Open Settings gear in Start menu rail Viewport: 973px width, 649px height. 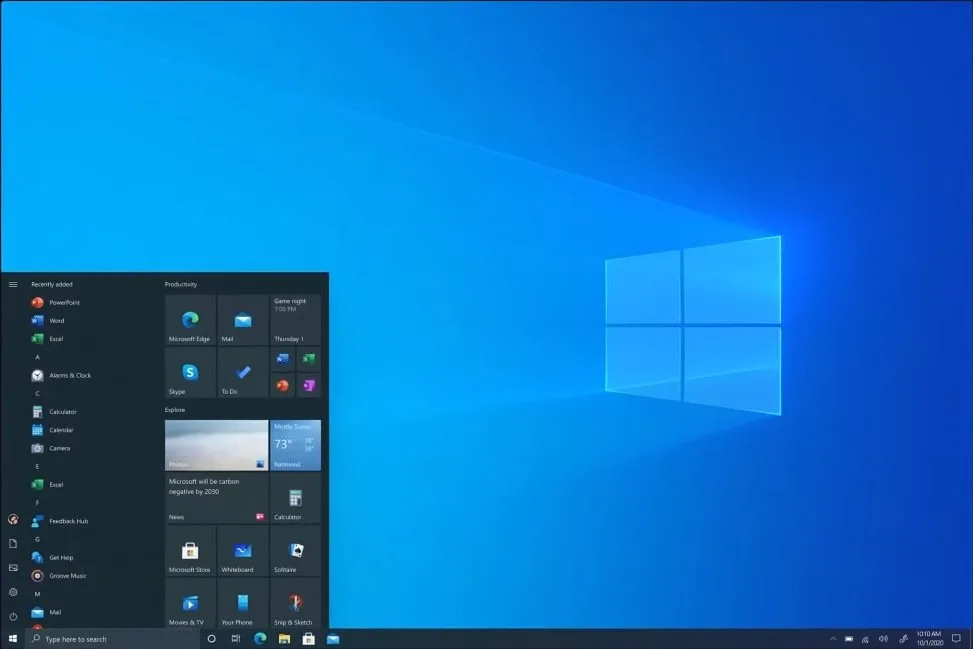coord(13,592)
